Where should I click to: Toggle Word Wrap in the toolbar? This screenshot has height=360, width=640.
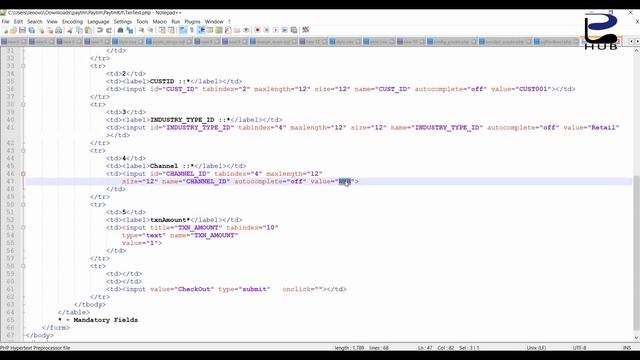tap(182, 30)
